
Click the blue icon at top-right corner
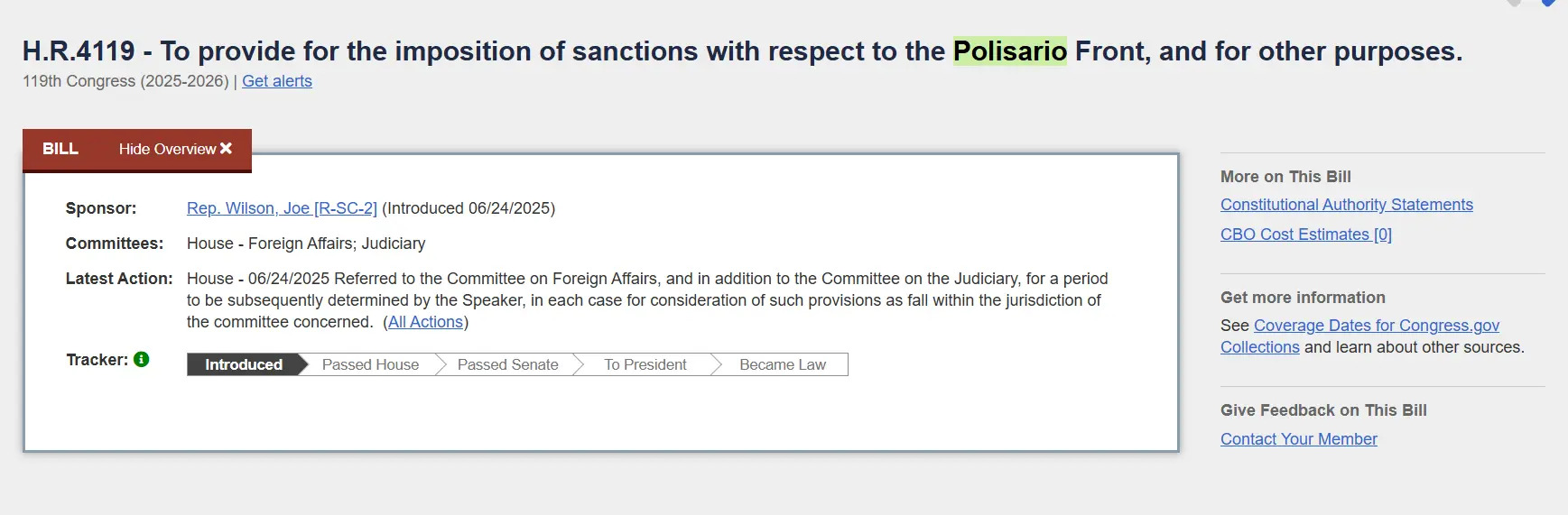pos(1548,3)
